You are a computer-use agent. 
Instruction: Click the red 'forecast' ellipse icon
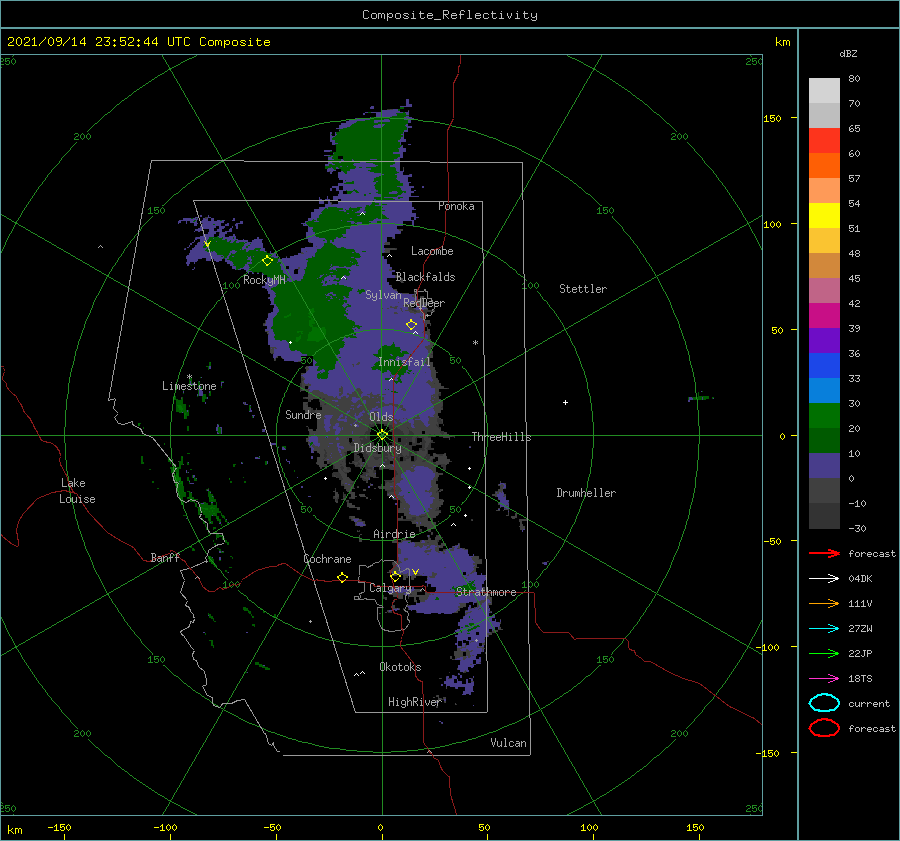click(824, 728)
